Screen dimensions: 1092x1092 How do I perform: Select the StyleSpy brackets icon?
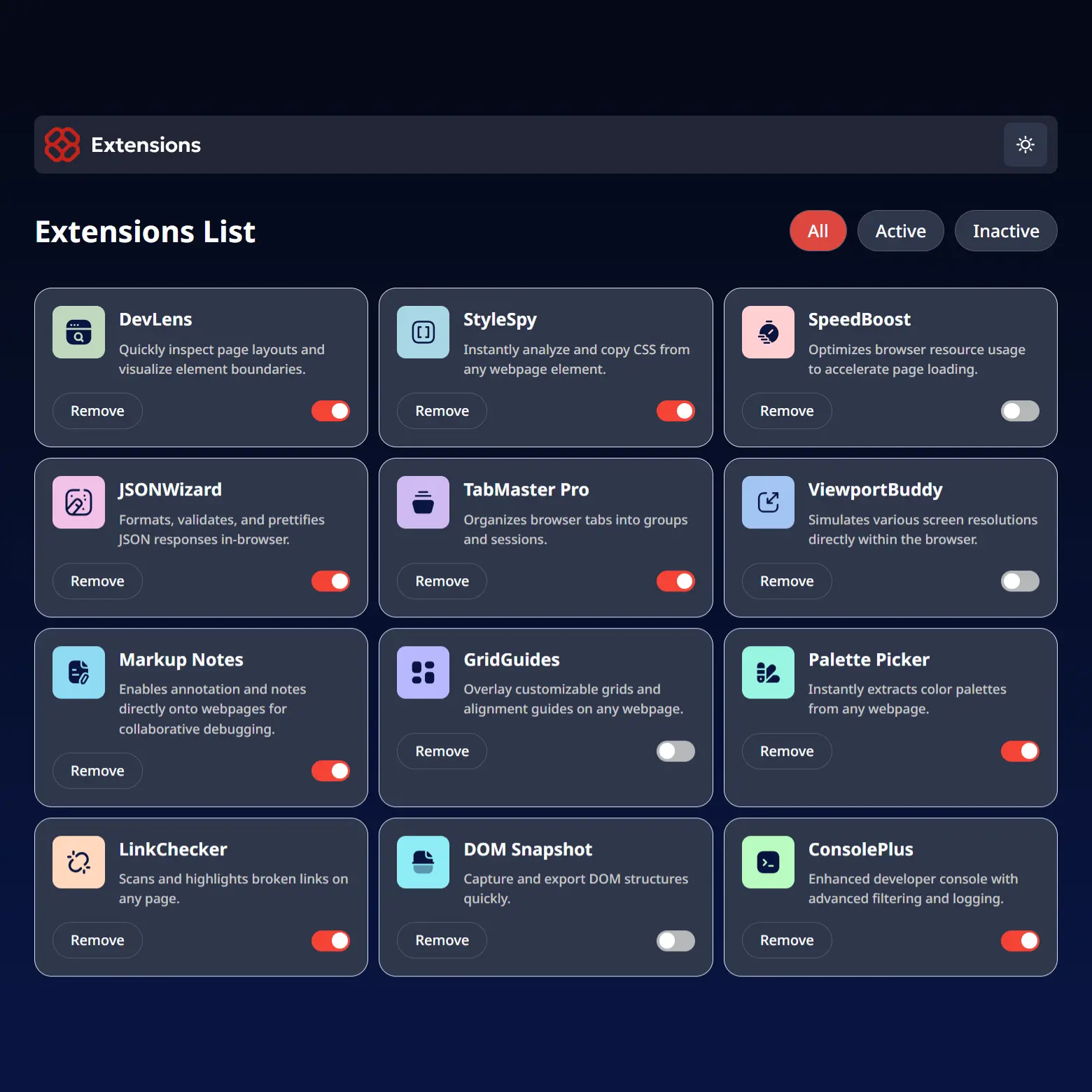422,332
